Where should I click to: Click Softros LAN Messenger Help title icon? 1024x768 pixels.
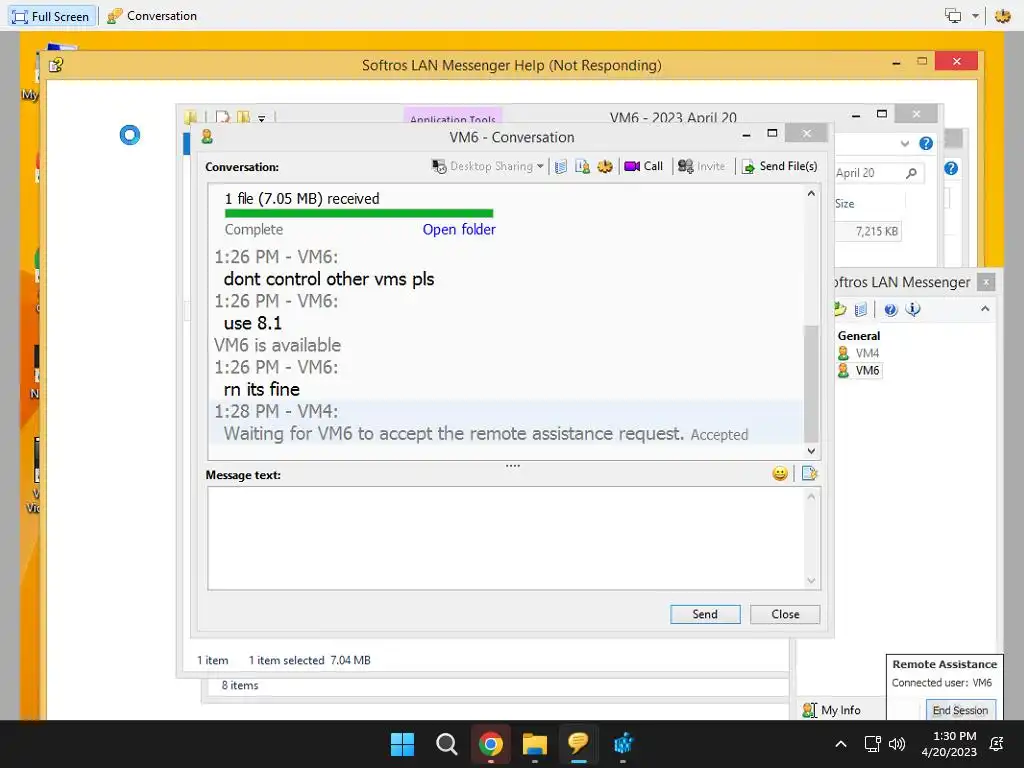tap(56, 65)
